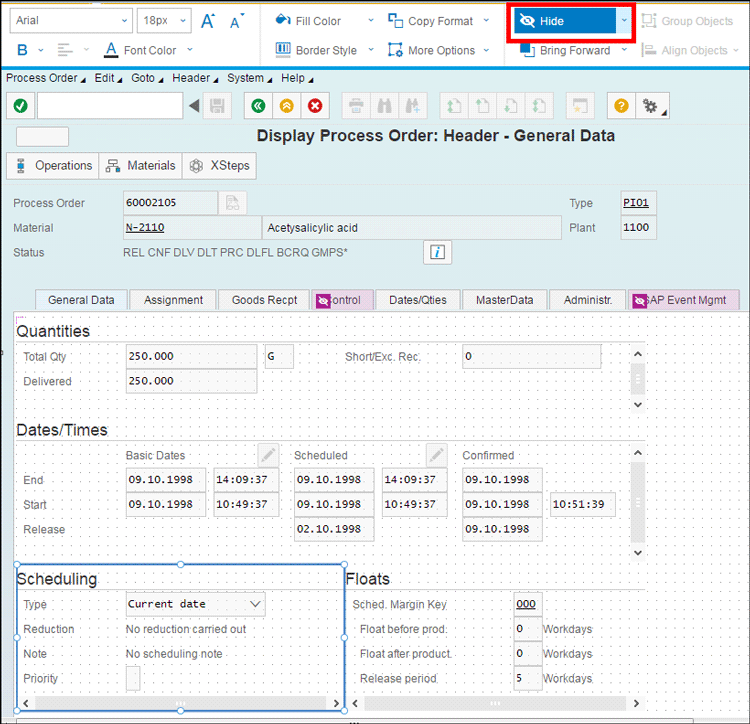Click edit pencil beside Basic Dates
Screen dimensions: 750x724
pos(267,455)
